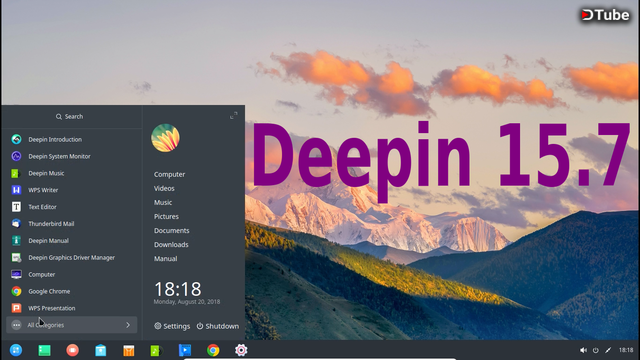Click the Search field in launcher
The image size is (640, 360).
69,117
